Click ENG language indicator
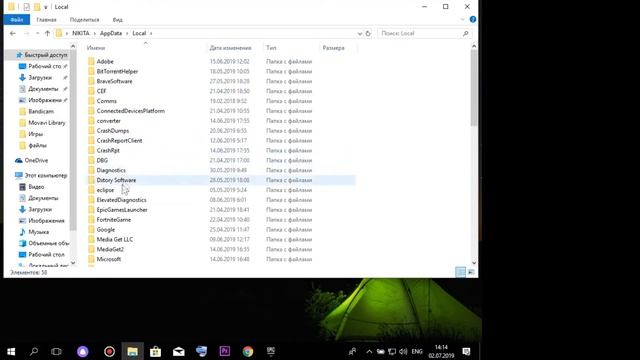The width and height of the screenshot is (640, 360). [417, 351]
